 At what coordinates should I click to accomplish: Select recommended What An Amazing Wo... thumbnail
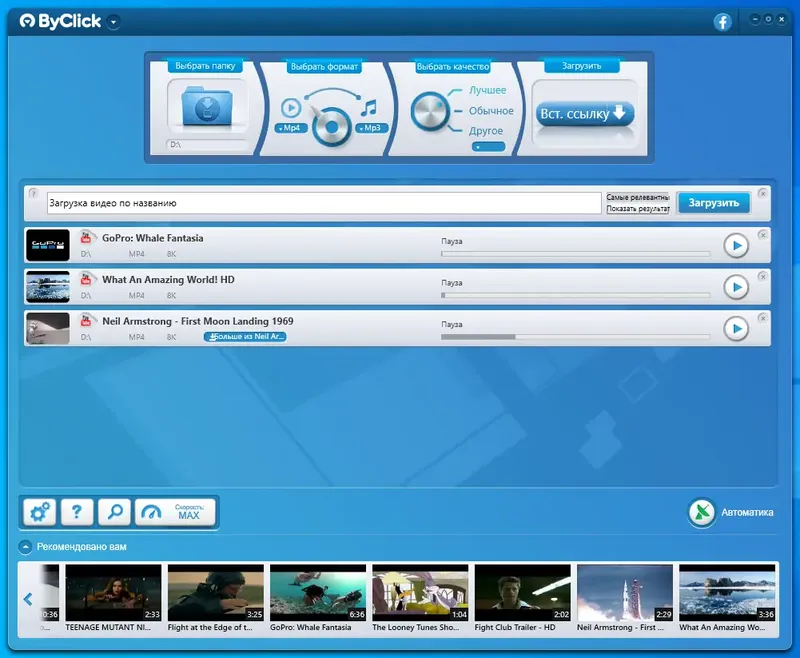coord(727,593)
